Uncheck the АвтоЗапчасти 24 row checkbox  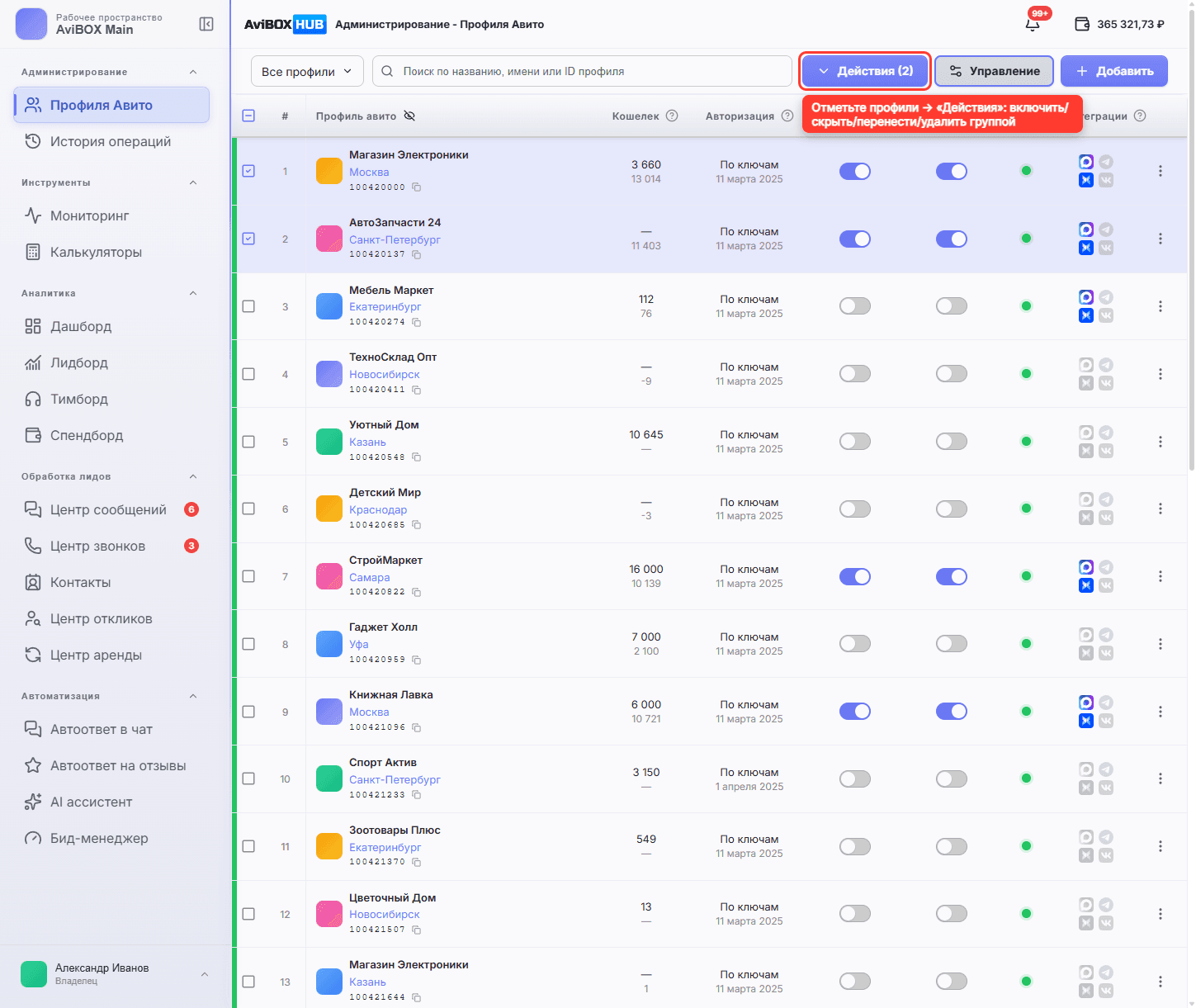point(248,239)
